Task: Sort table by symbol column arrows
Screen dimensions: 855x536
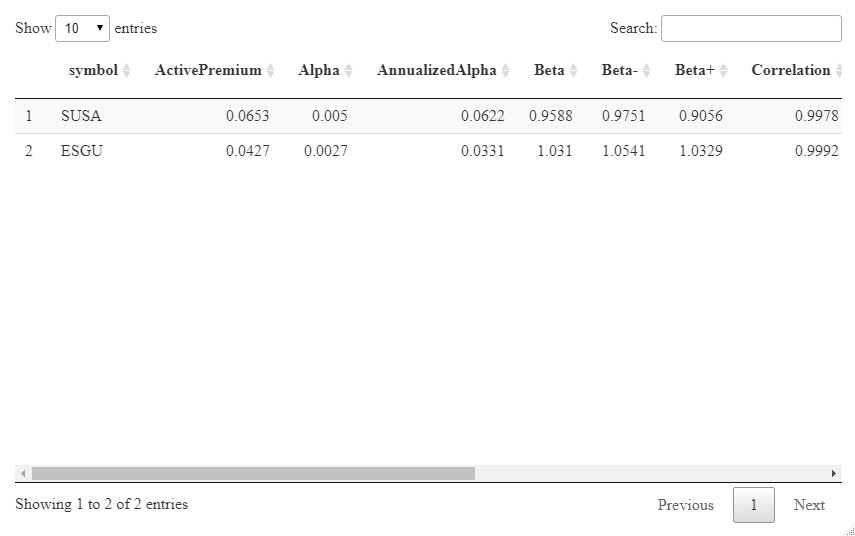Action: tap(127, 70)
